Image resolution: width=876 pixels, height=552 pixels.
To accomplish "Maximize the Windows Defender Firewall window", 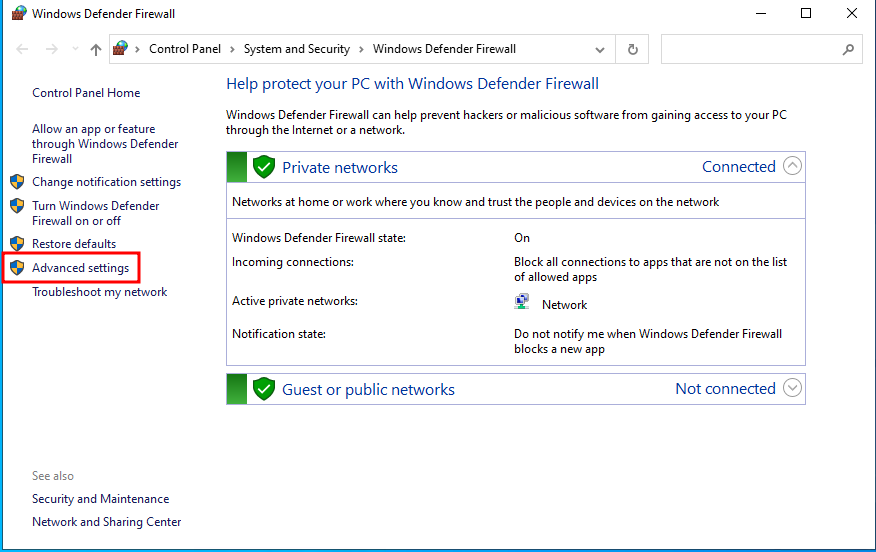I will click(806, 13).
